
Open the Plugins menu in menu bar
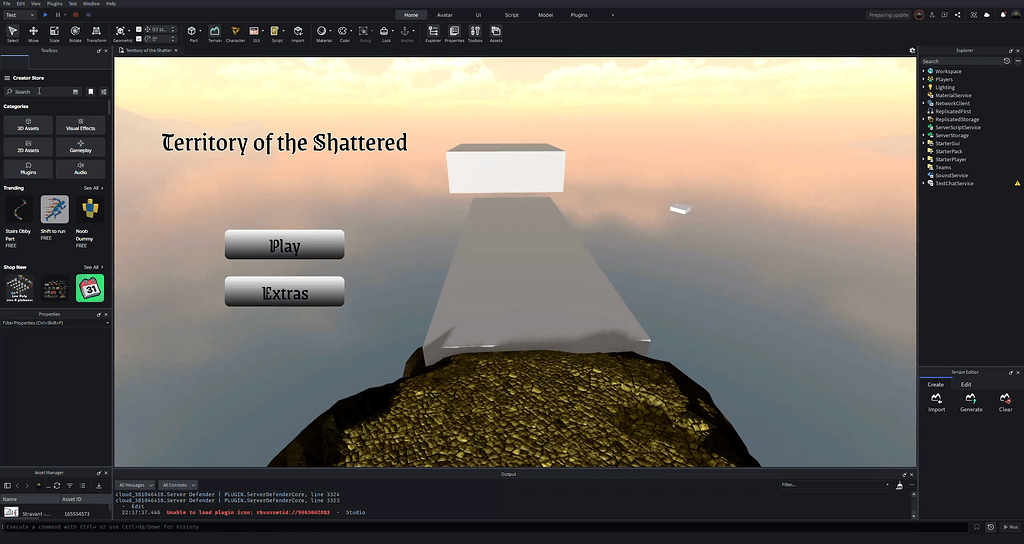pyautogui.click(x=54, y=3)
